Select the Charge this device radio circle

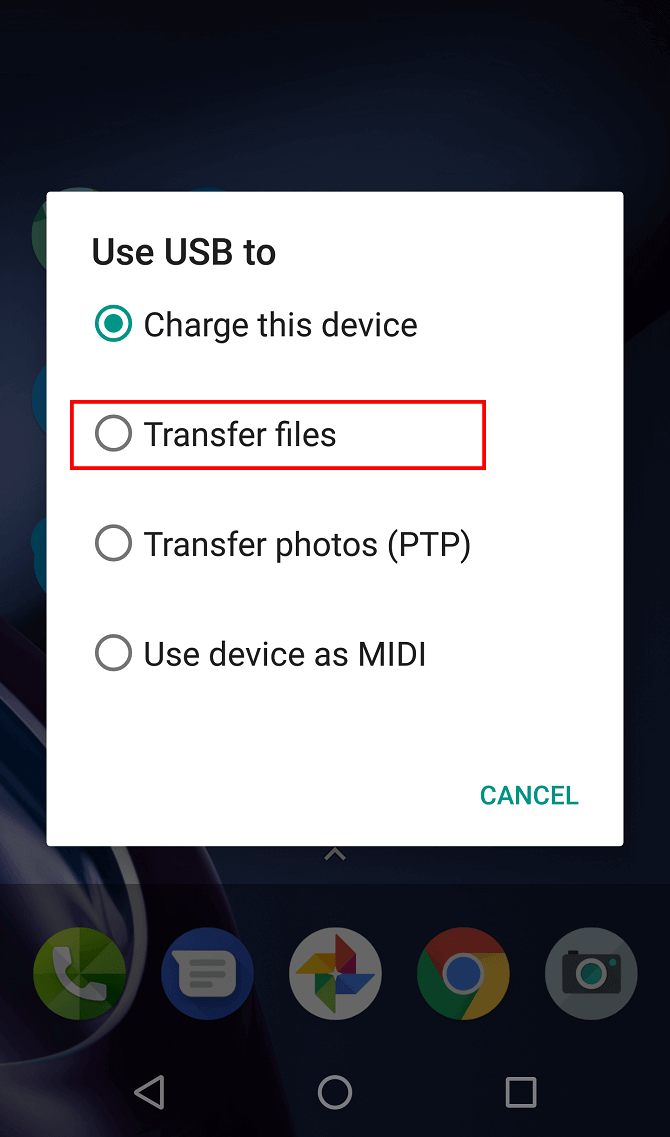coord(113,324)
